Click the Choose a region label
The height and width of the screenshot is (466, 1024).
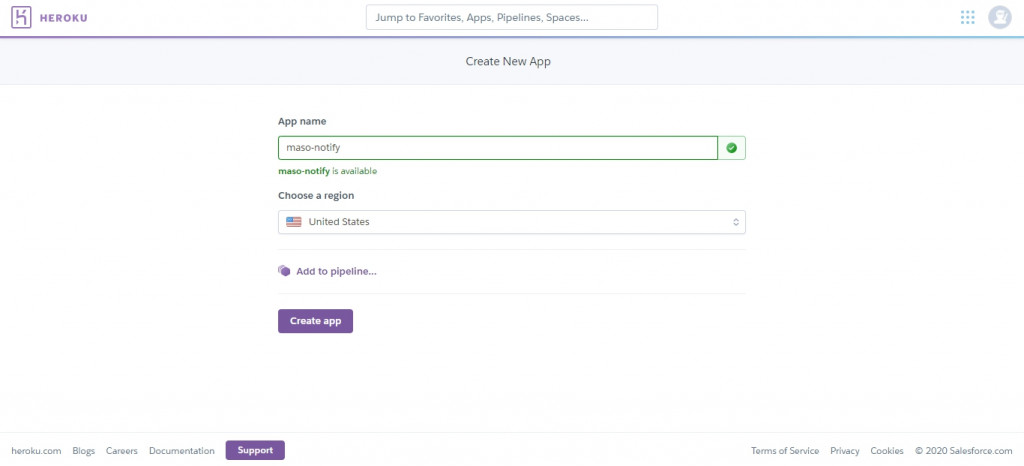tap(316, 196)
